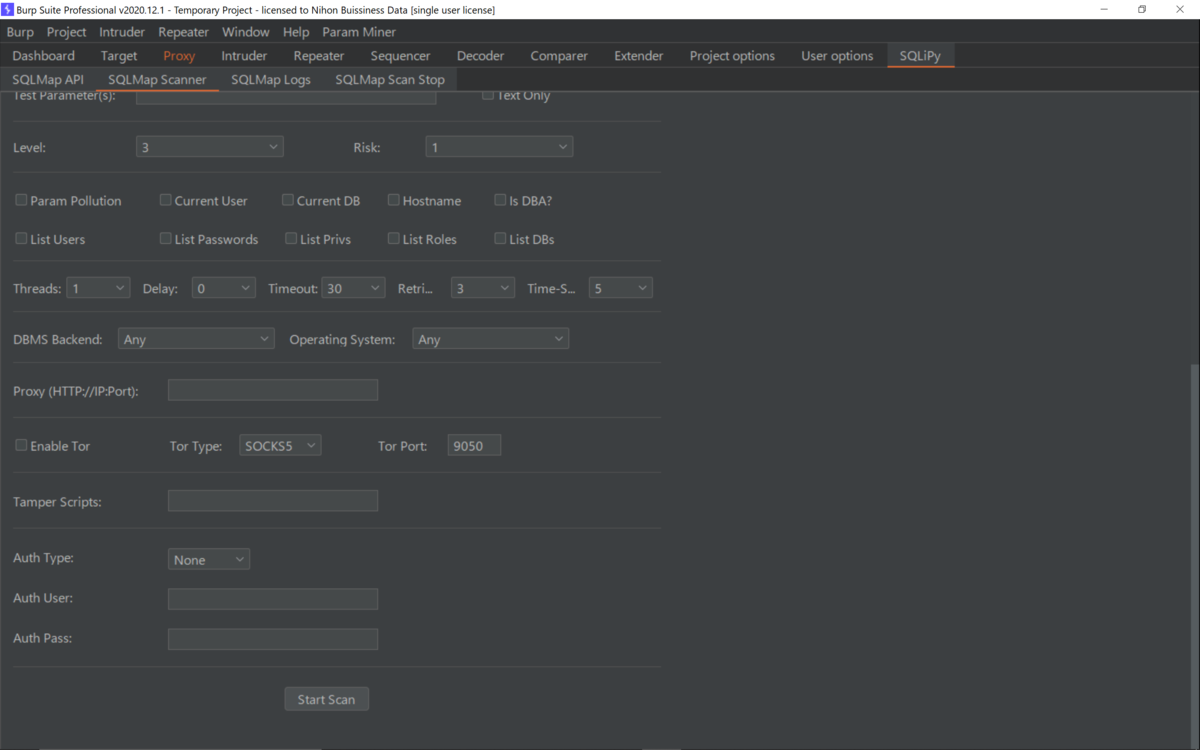
Task: Check the Is DBA? box
Action: (500, 200)
